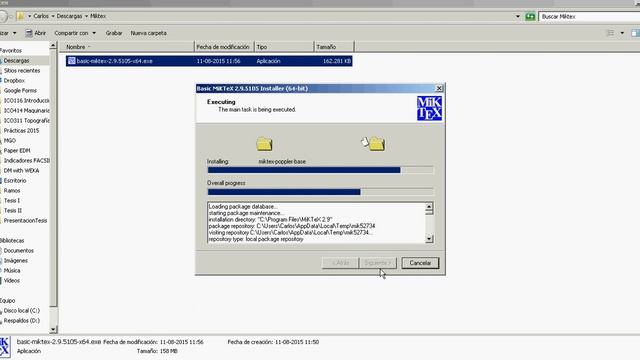This screenshot has height=360, width=640.
Task: Open ICO116 Introducción folder in sidebar
Action: coord(26,101)
